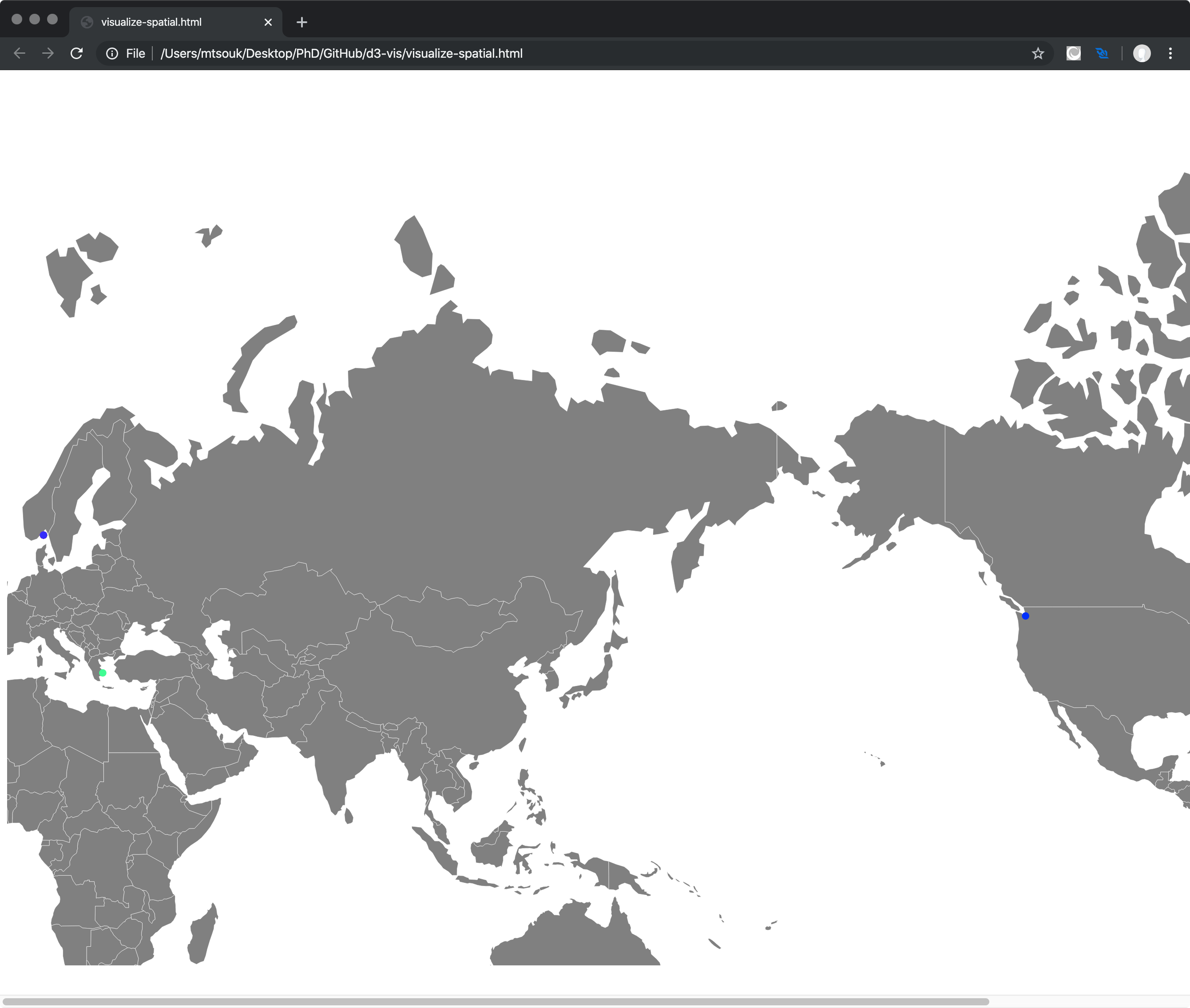Click the browser back arrow
The image size is (1190, 1008).
(20, 53)
